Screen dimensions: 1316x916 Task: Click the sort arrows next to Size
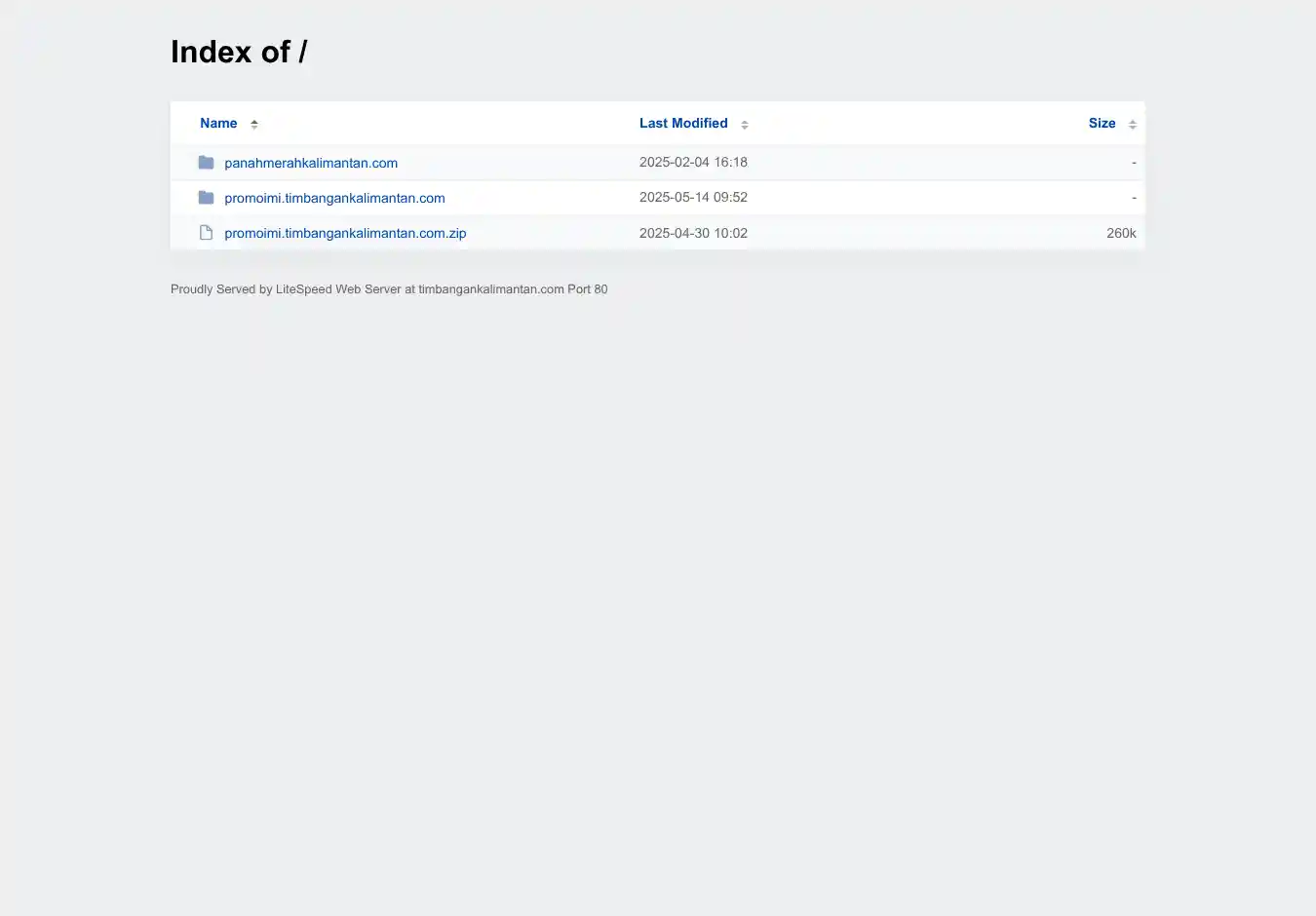click(x=1133, y=125)
